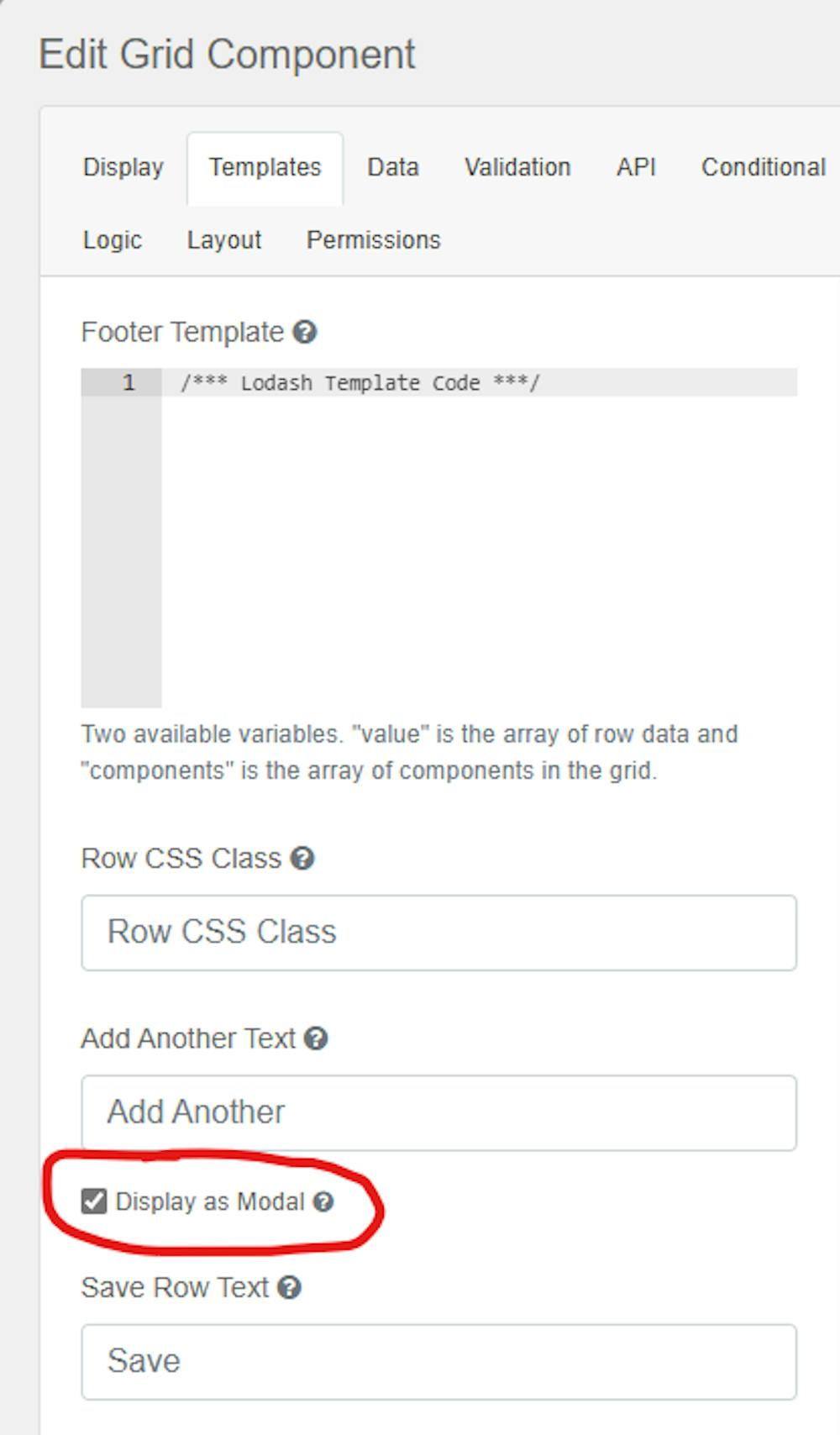Open the Data tab

click(392, 167)
